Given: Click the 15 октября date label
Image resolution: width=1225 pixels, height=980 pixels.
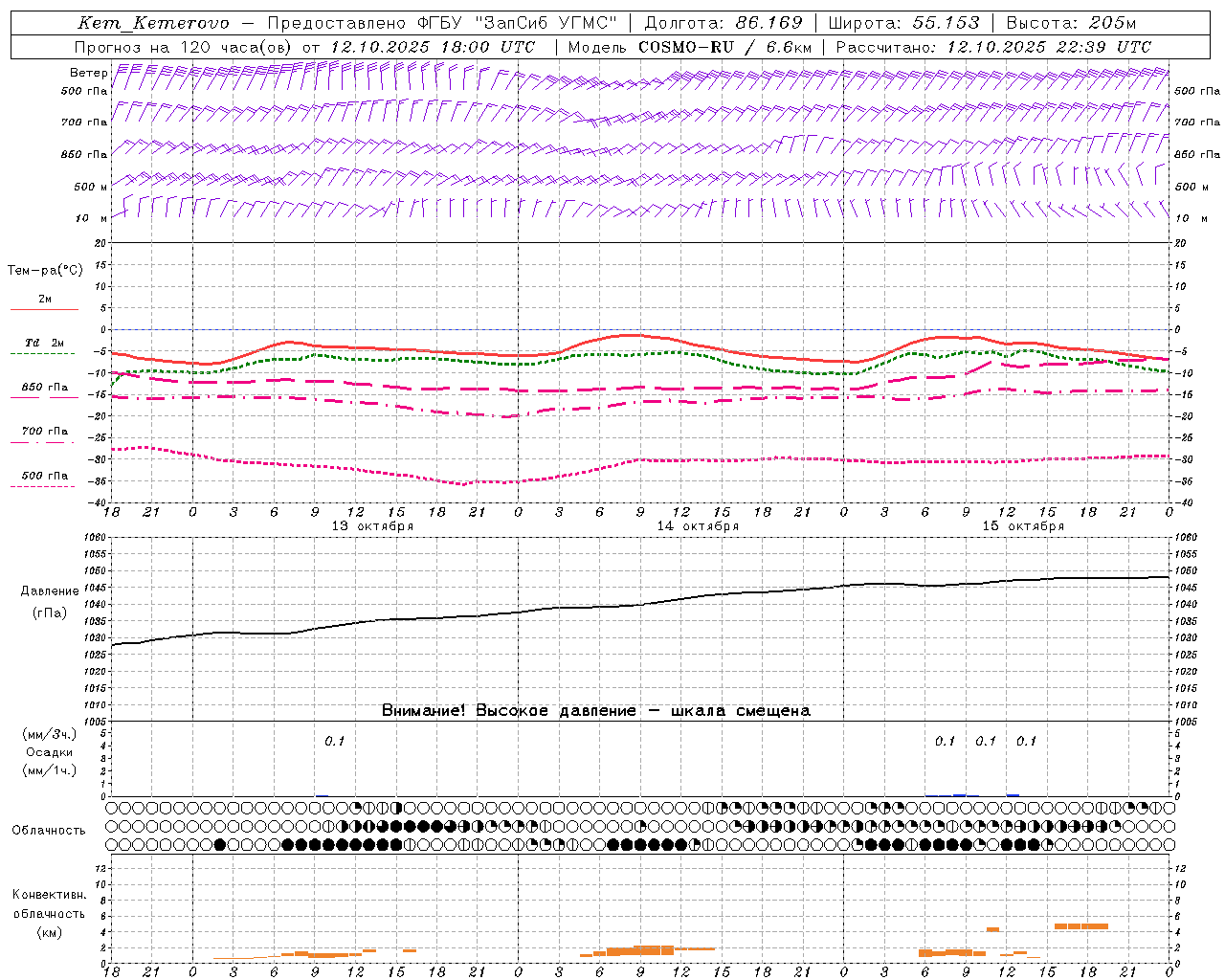Looking at the screenshot, I should coord(1023,526).
